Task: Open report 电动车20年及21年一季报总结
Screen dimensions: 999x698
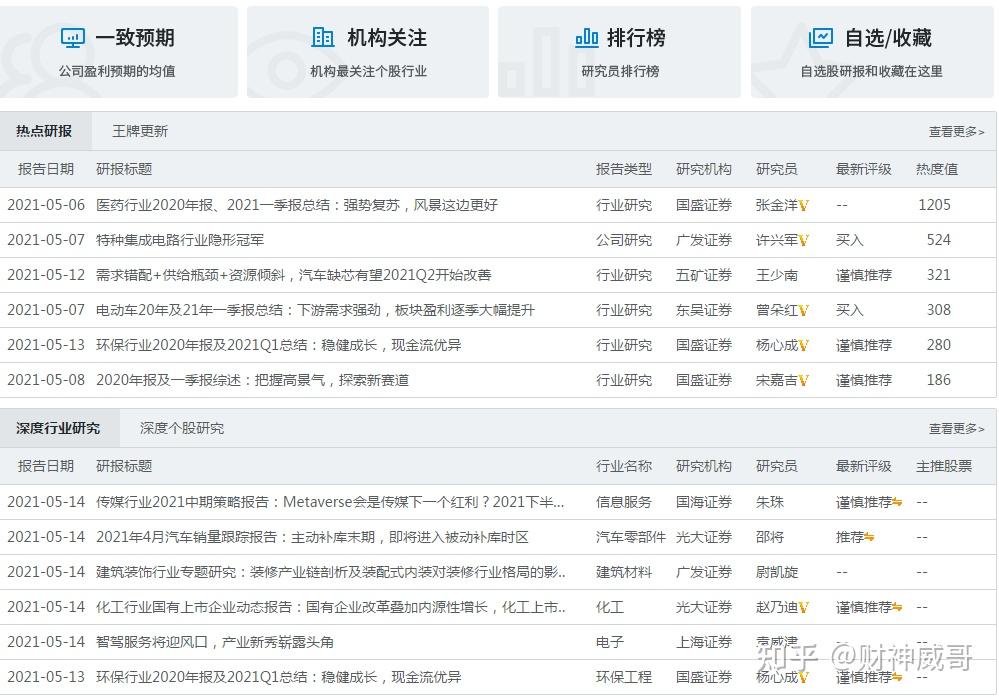Action: (x=315, y=310)
